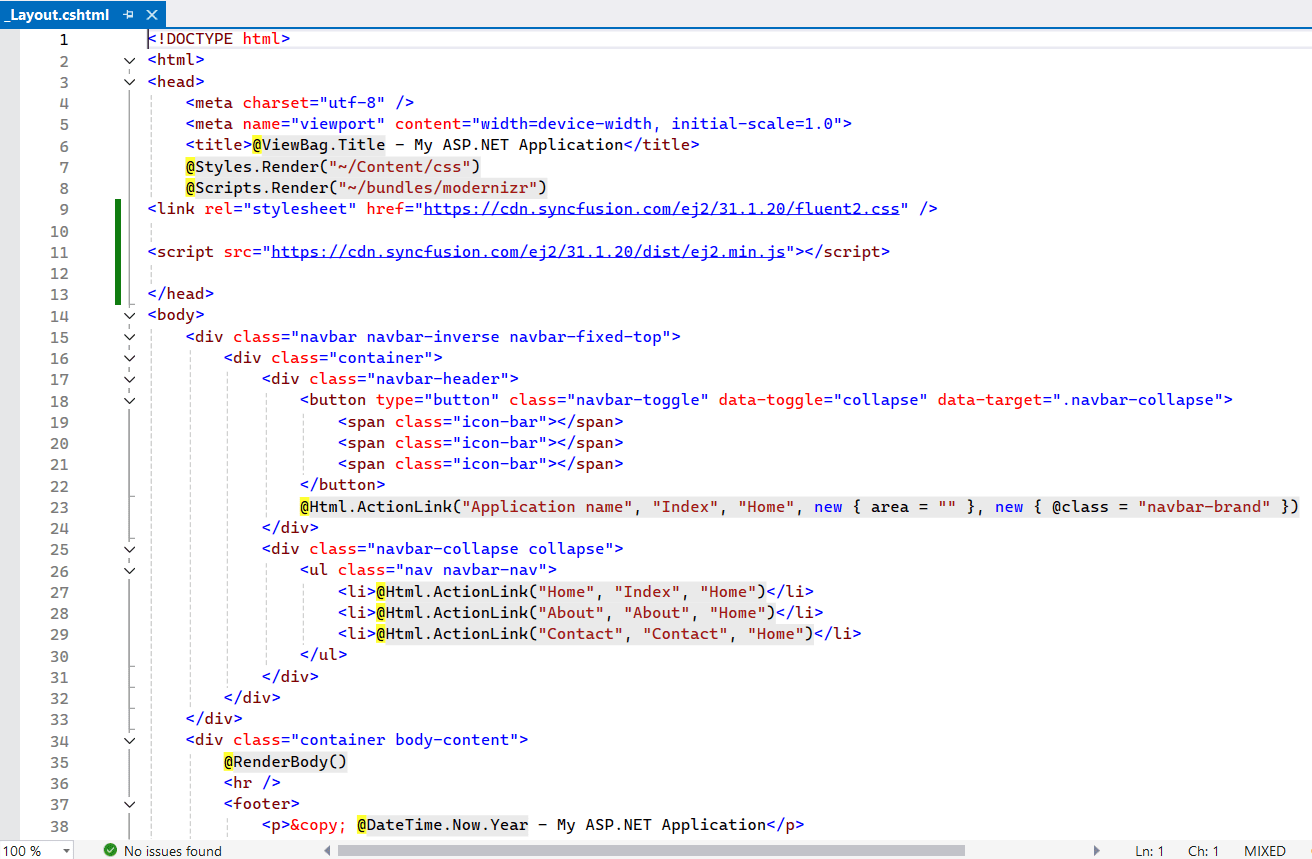Click the right arrow of the horizontal scrollbar

[1095, 850]
